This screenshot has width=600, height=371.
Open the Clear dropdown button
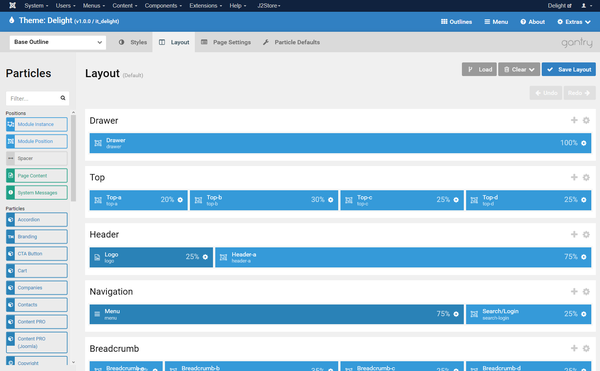(519, 69)
